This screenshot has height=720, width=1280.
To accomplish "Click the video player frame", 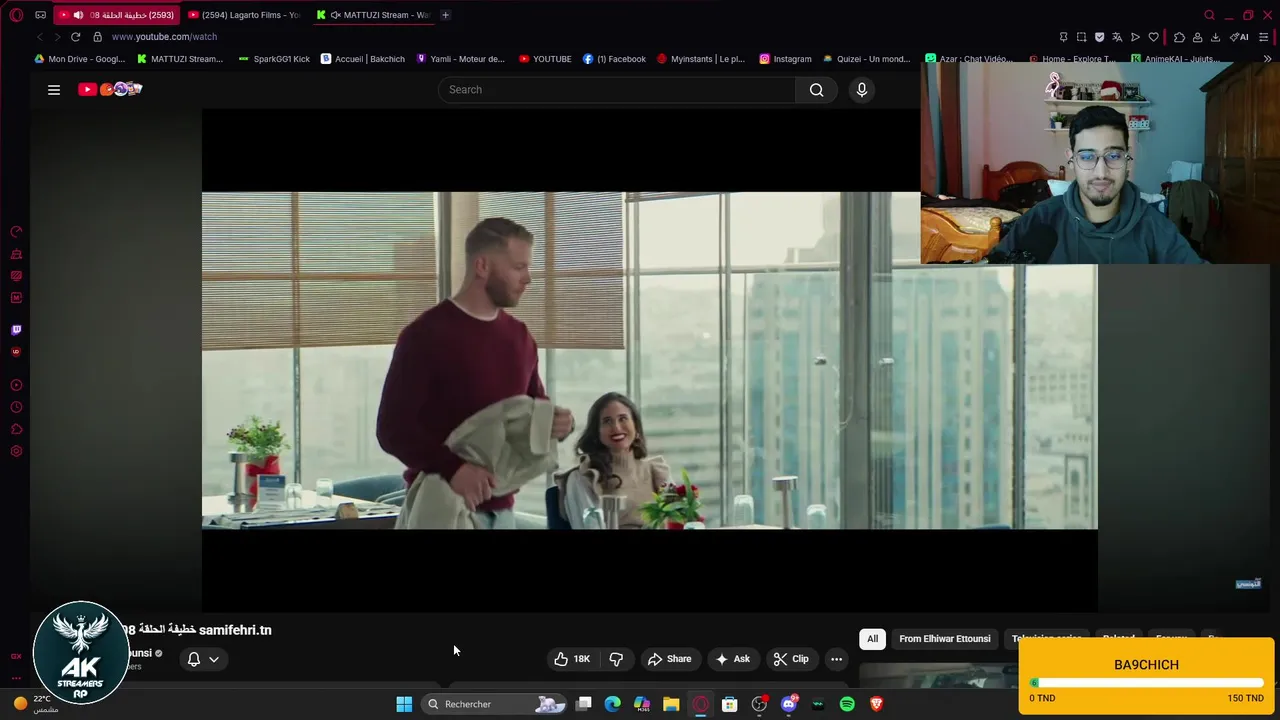I will click(650, 360).
